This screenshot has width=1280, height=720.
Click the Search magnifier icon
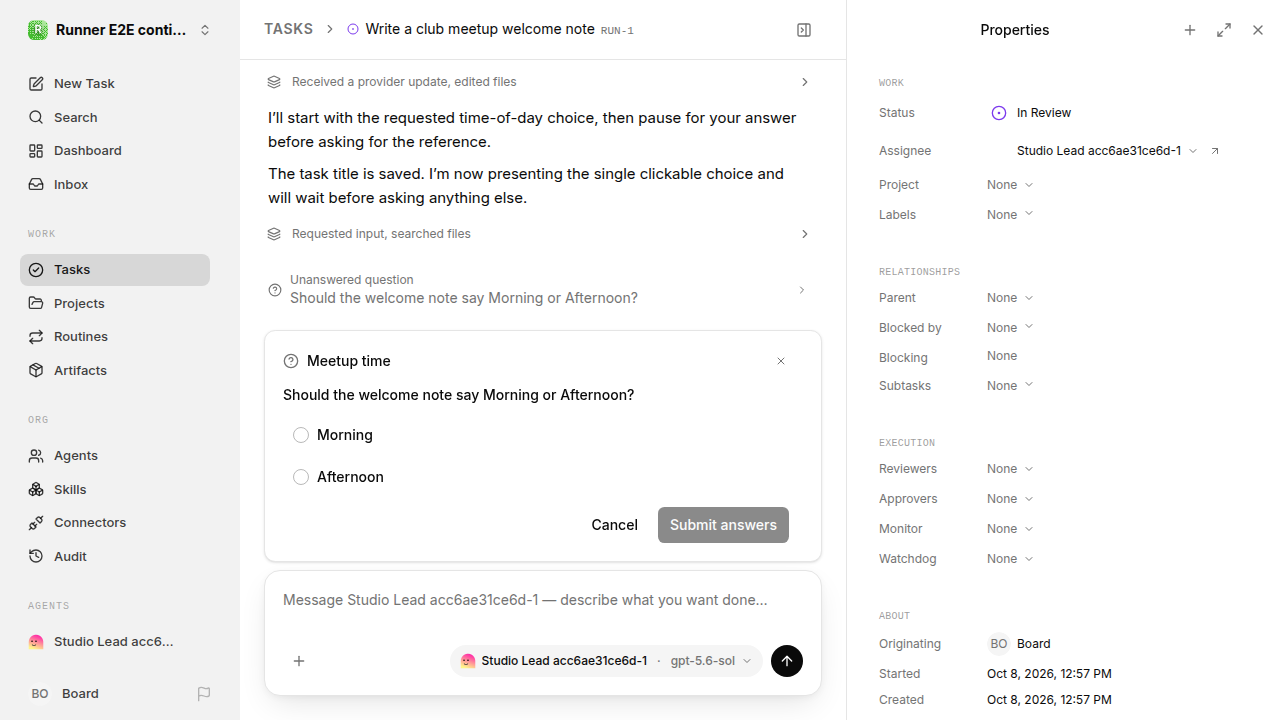coord(36,118)
